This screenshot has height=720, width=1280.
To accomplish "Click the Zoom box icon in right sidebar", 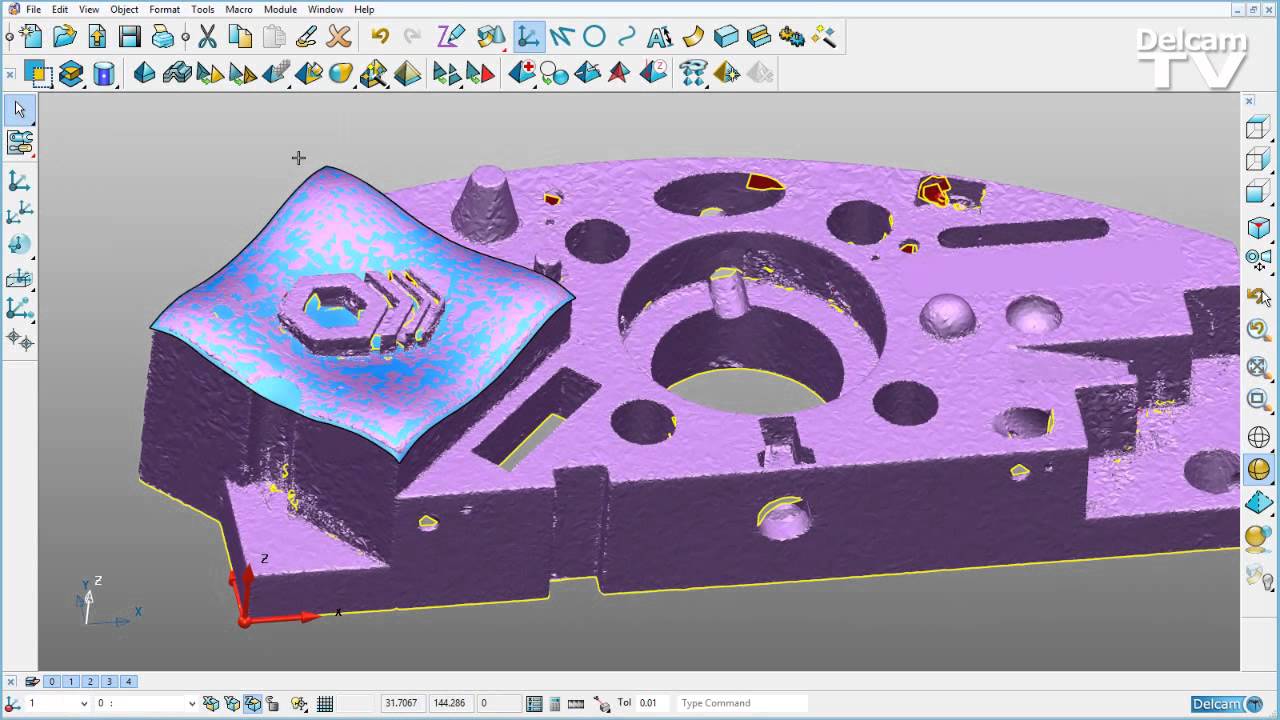I will 1258,401.
